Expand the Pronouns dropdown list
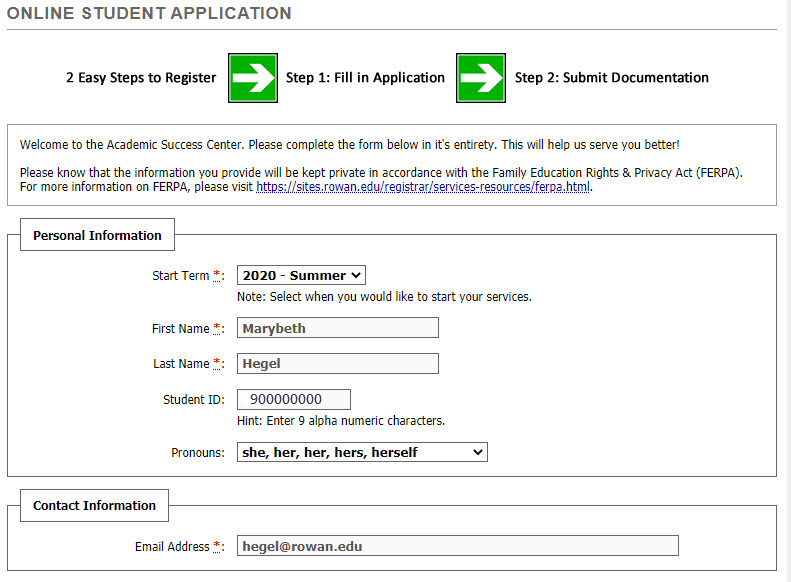 [361, 452]
